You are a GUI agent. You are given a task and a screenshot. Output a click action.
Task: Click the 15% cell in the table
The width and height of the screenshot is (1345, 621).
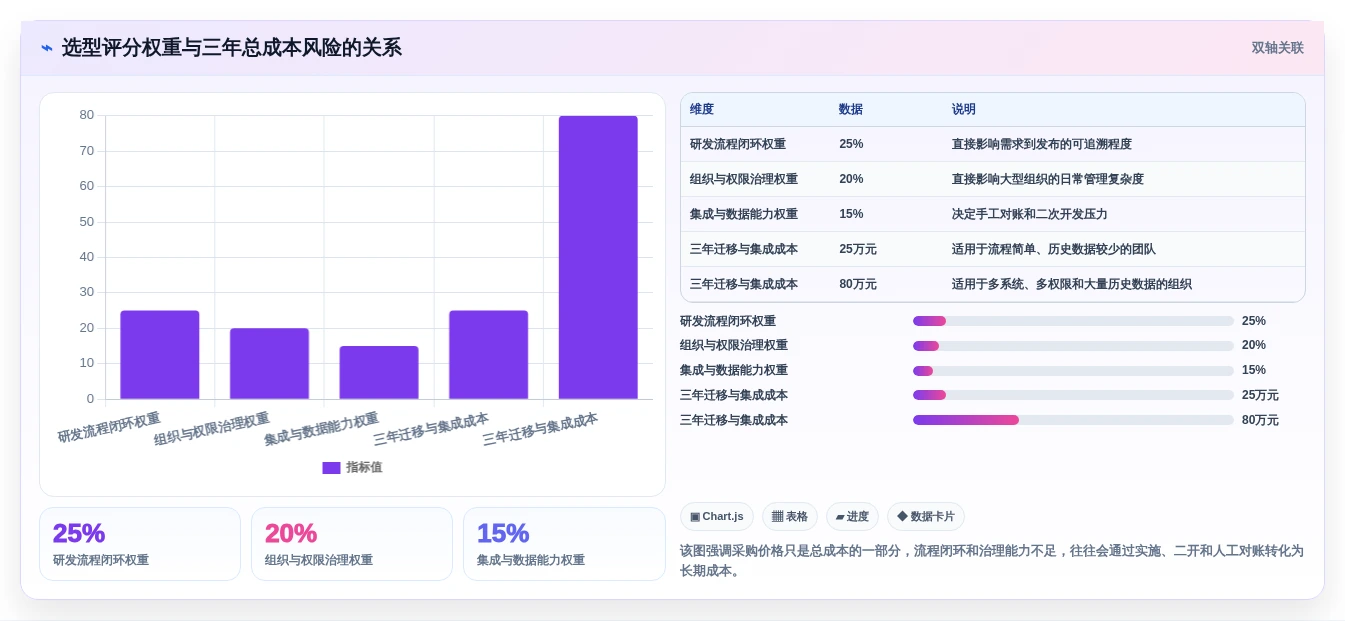pos(851,214)
